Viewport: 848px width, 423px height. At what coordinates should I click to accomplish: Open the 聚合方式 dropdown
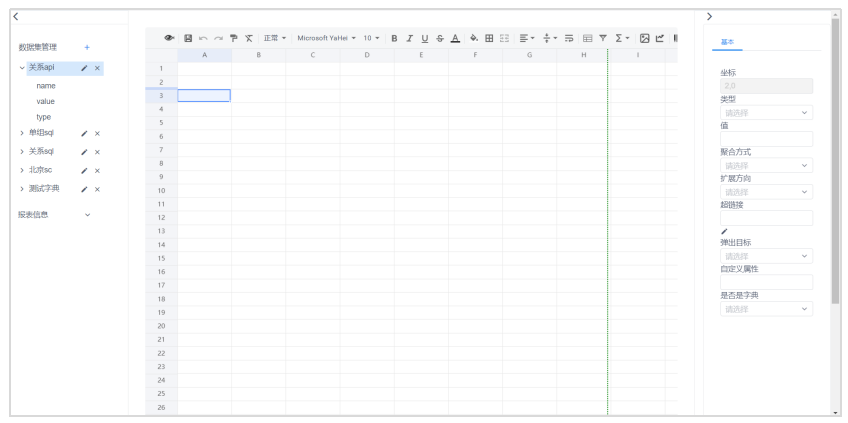point(766,166)
